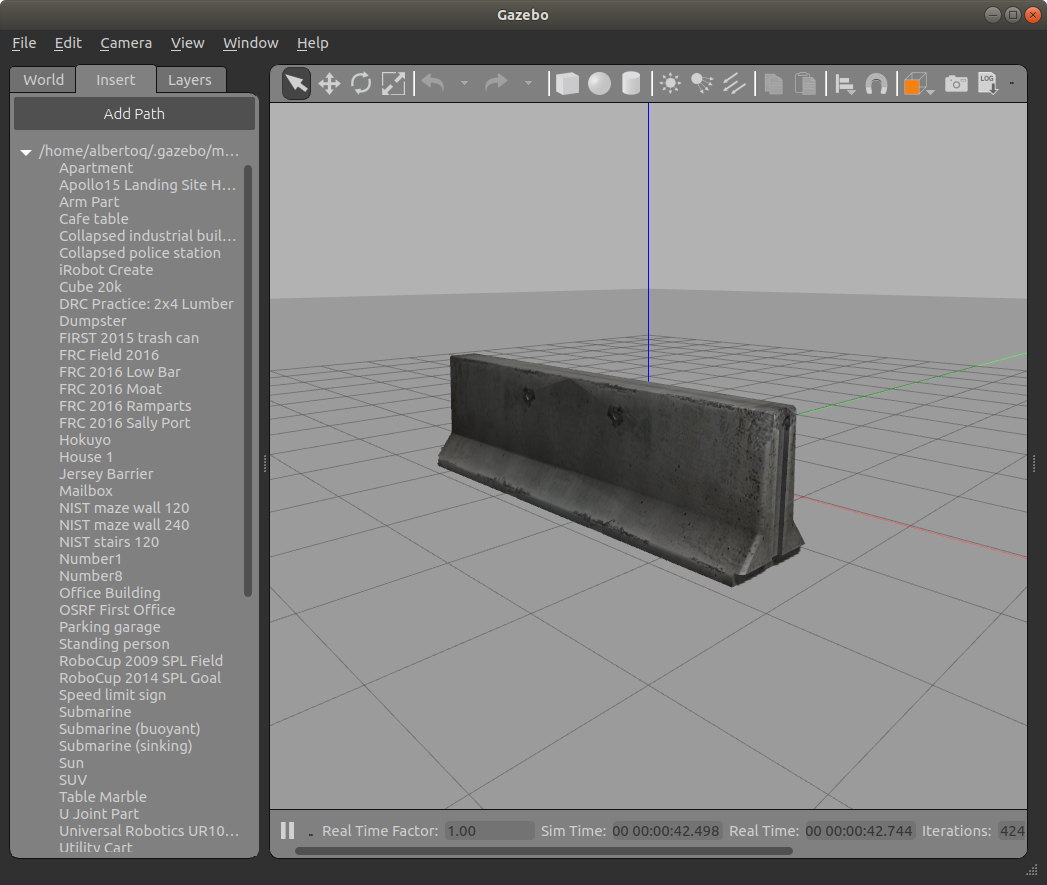Screen dimensions: 1047x885
Task: Open the redo history dropdown arrow
Action: tap(528, 83)
